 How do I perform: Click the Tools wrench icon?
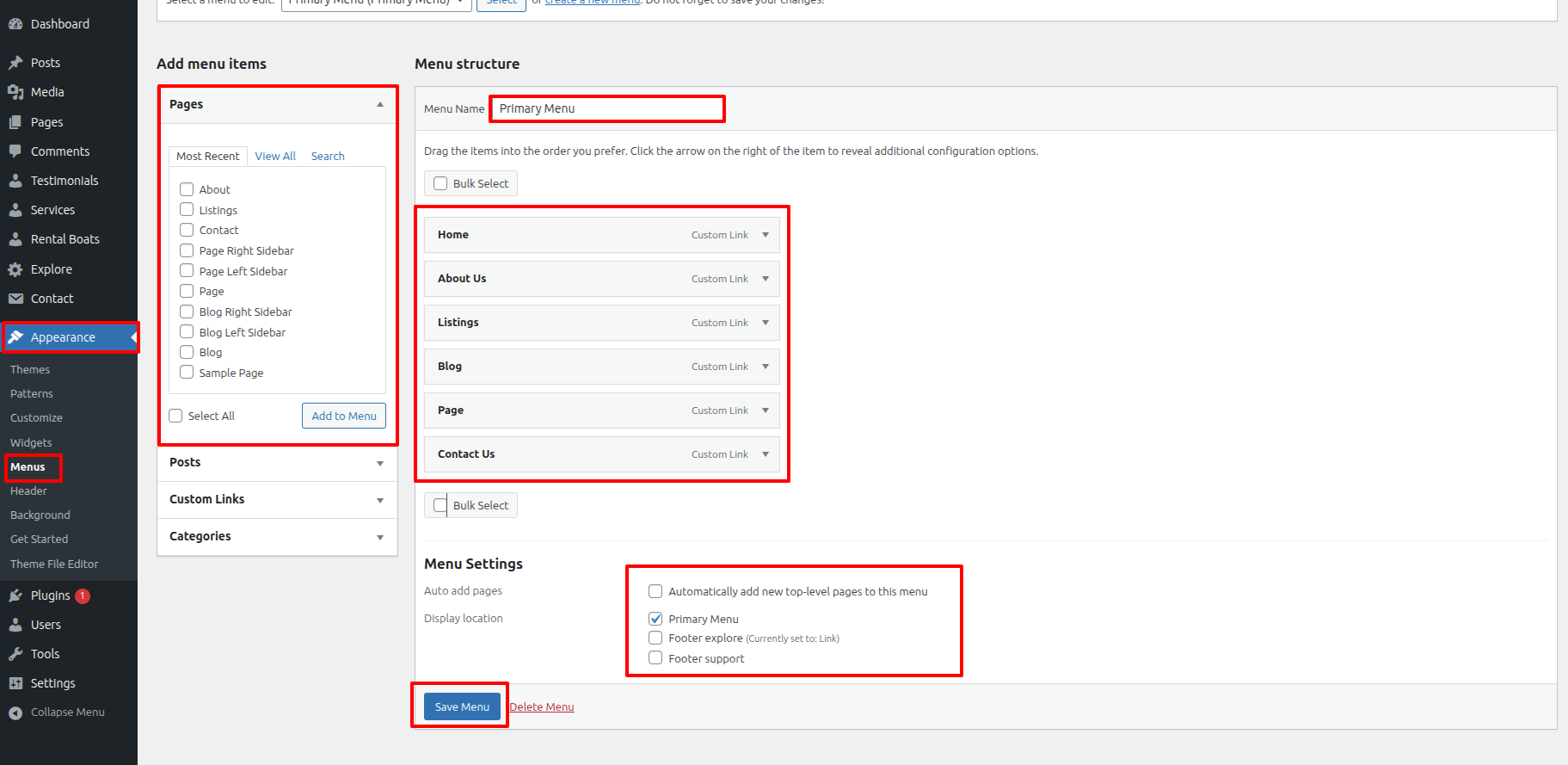tap(15, 654)
